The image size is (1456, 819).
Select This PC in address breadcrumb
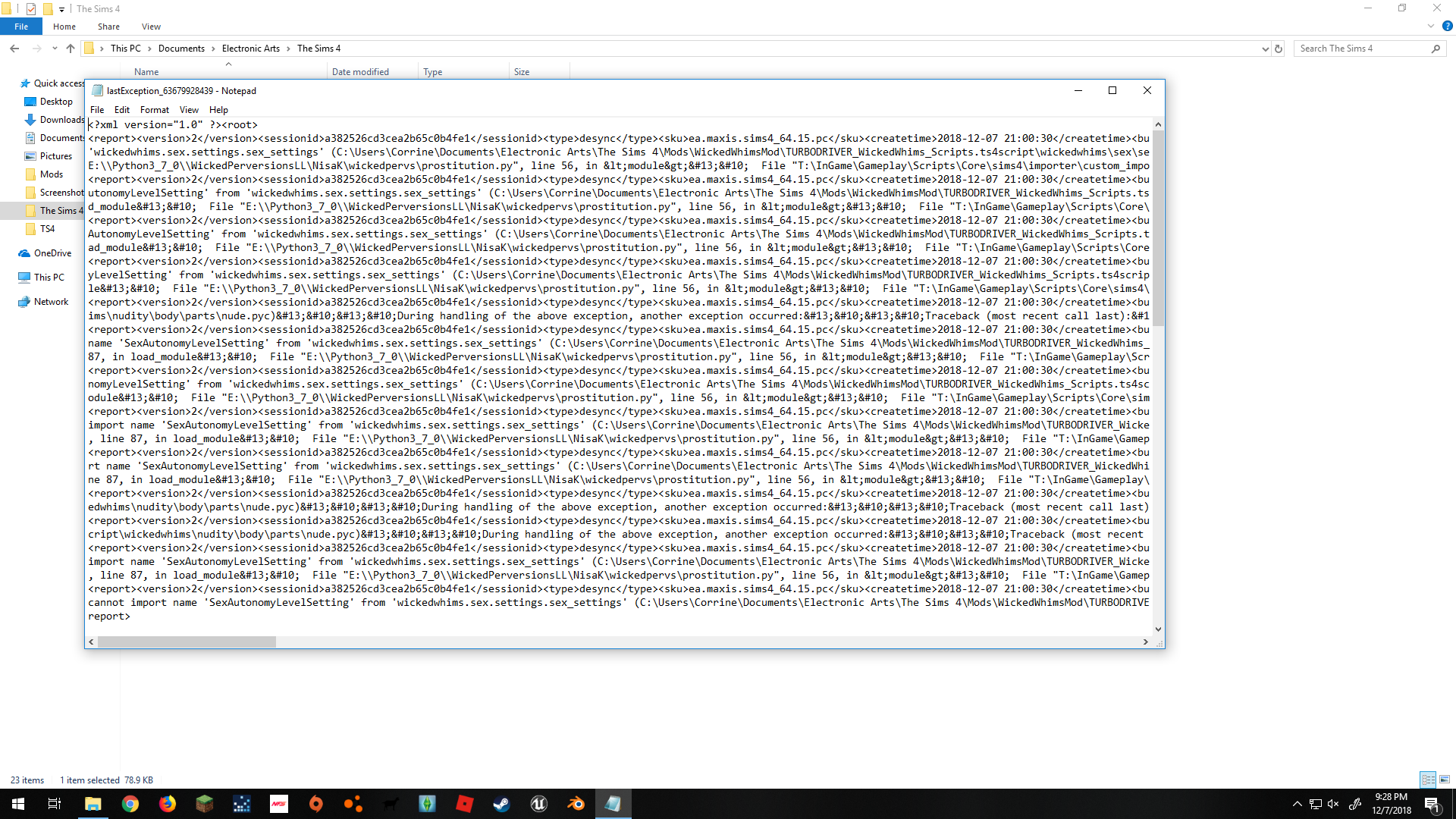[x=126, y=49]
